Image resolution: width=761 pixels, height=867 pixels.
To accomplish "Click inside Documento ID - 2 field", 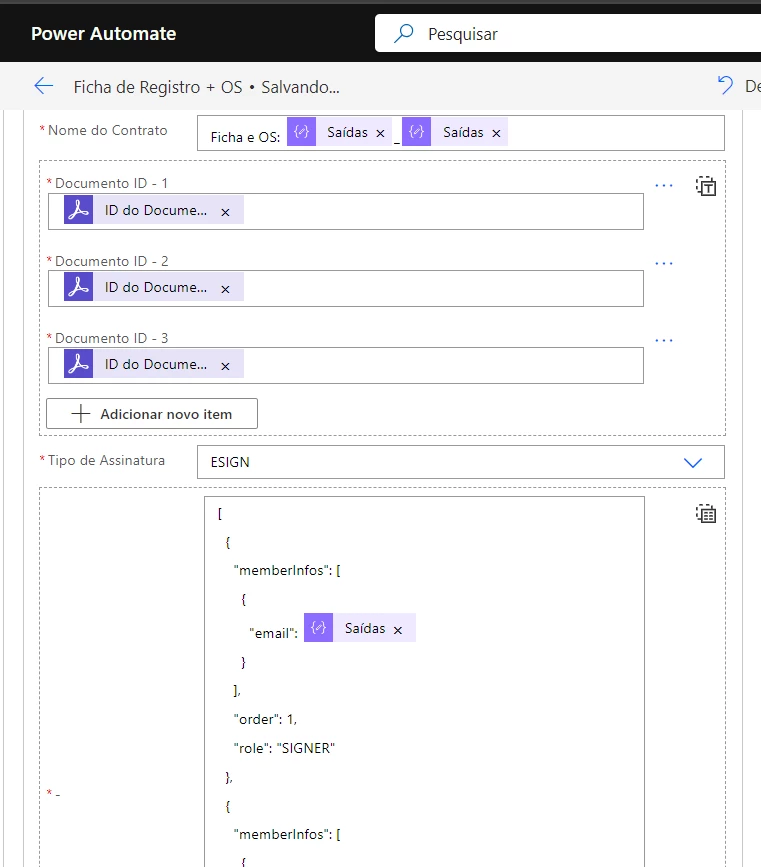I will (346, 288).
